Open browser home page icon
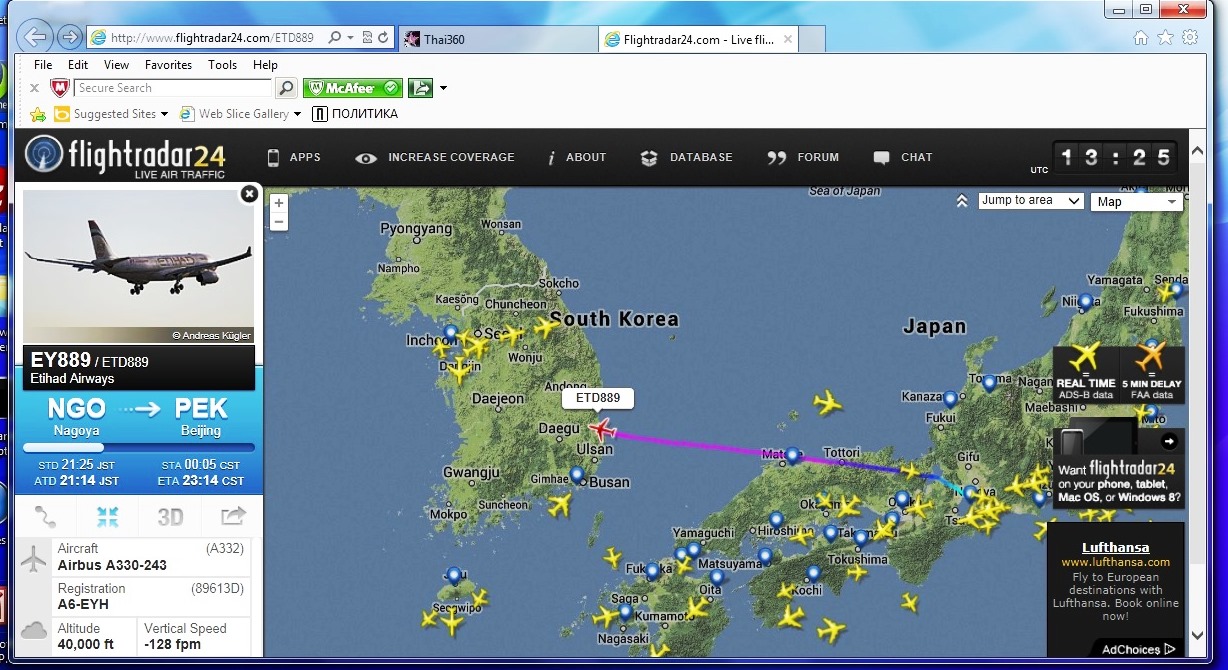This screenshot has width=1228, height=670. [x=1141, y=37]
